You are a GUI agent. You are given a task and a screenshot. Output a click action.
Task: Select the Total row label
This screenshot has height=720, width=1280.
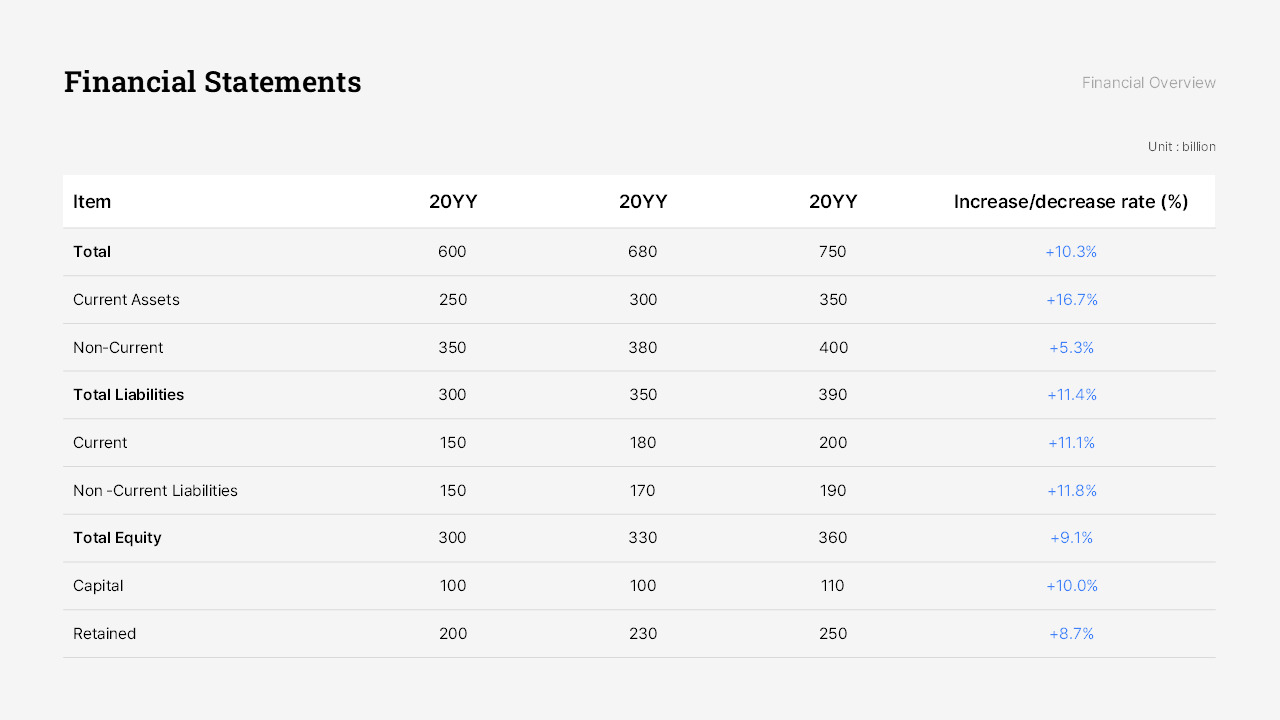tap(92, 252)
